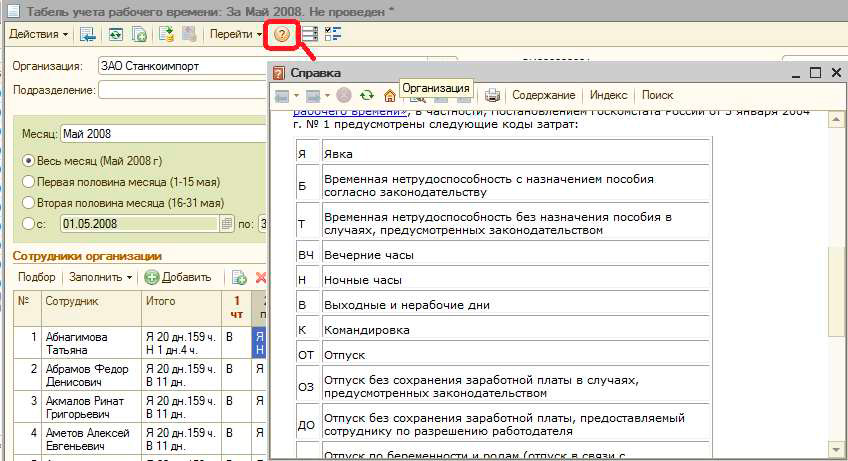The width and height of the screenshot is (848, 461).
Task: Click the Home icon in Справка toolbar
Action: (390, 96)
